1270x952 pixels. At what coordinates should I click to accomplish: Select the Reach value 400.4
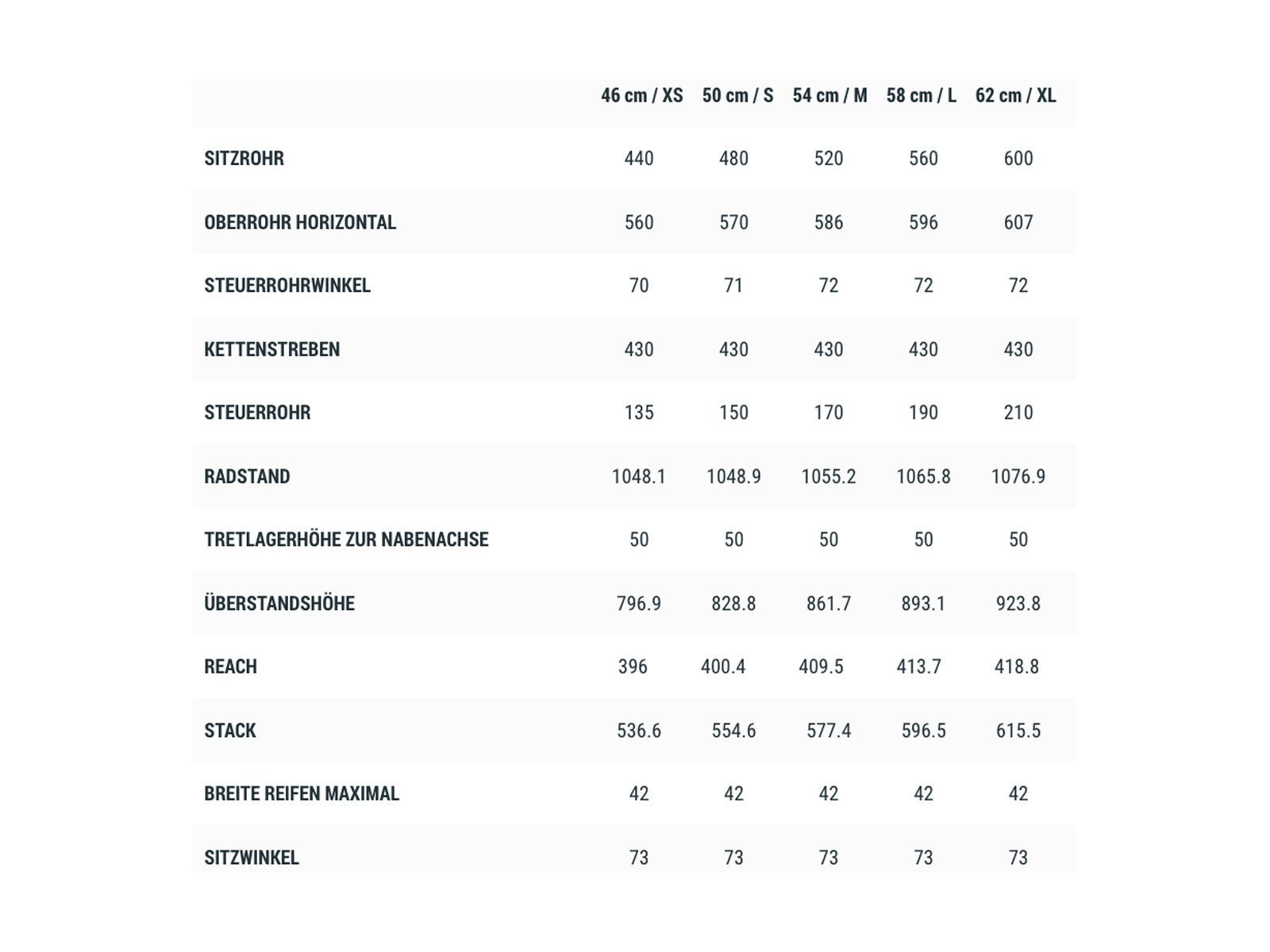click(723, 666)
